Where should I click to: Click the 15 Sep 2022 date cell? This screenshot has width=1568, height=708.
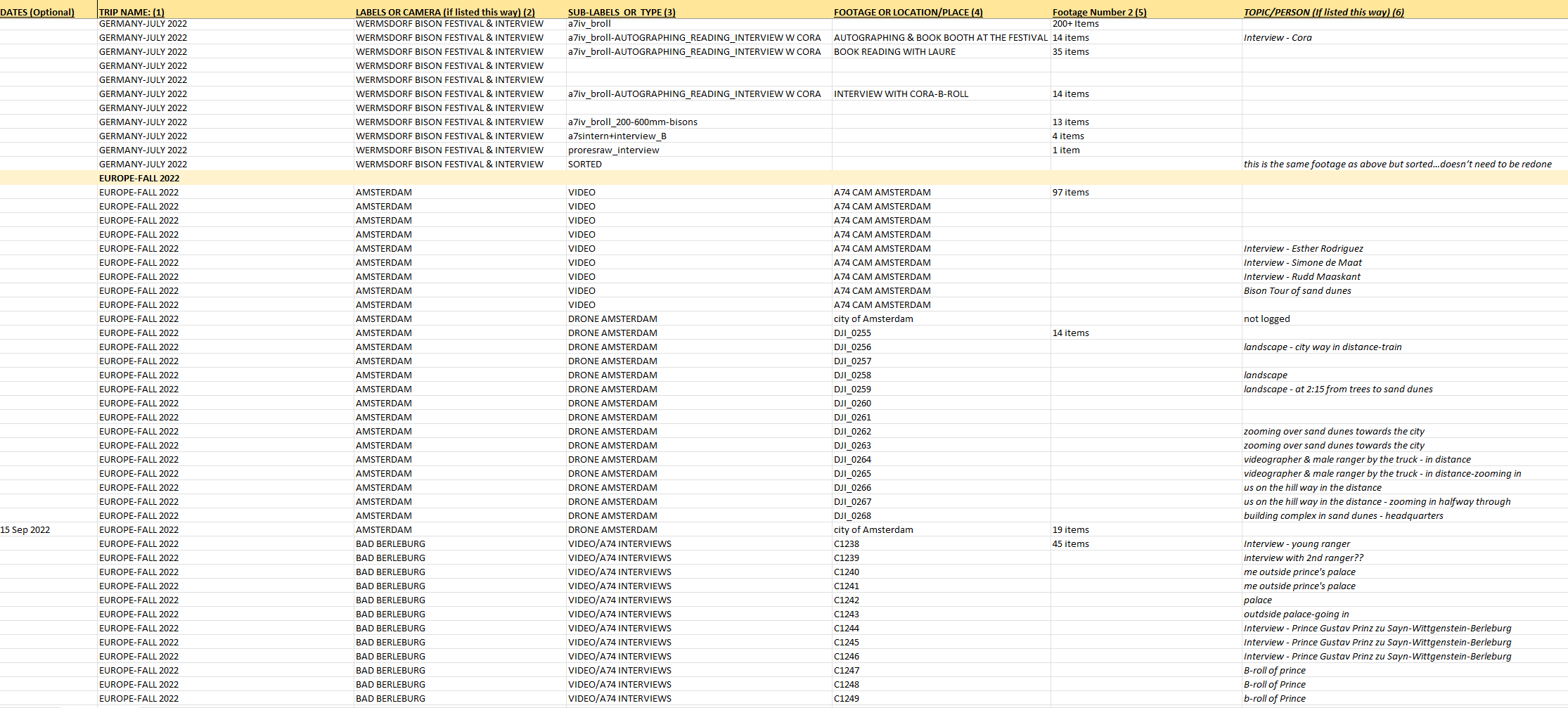[x=25, y=529]
